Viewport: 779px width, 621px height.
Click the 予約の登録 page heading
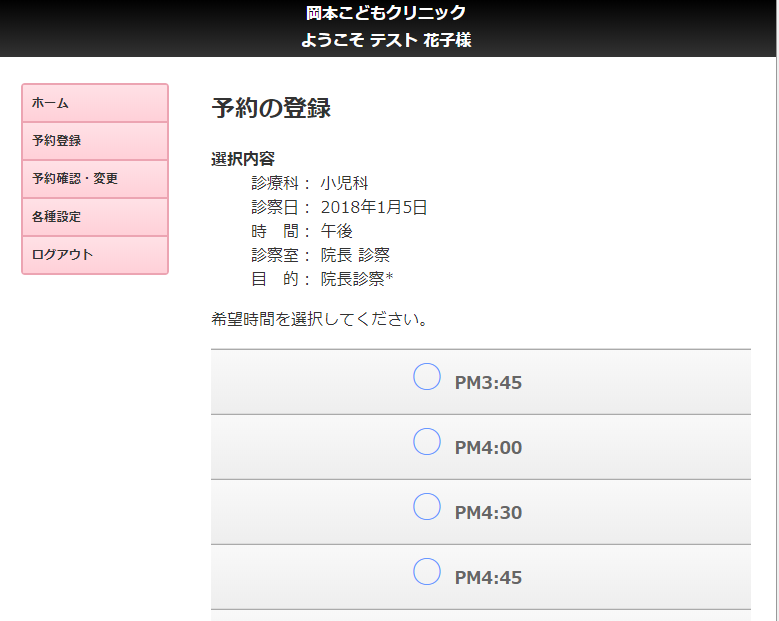[271, 109]
